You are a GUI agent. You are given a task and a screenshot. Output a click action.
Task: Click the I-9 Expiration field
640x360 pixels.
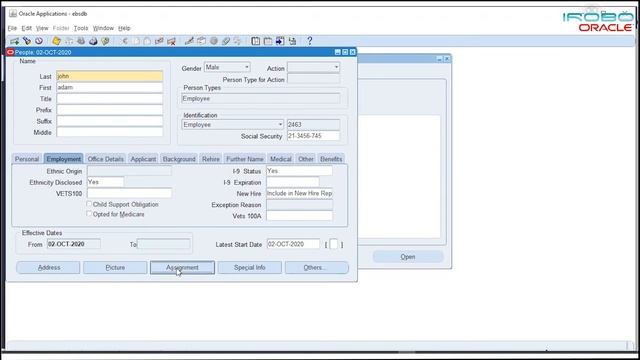293,182
